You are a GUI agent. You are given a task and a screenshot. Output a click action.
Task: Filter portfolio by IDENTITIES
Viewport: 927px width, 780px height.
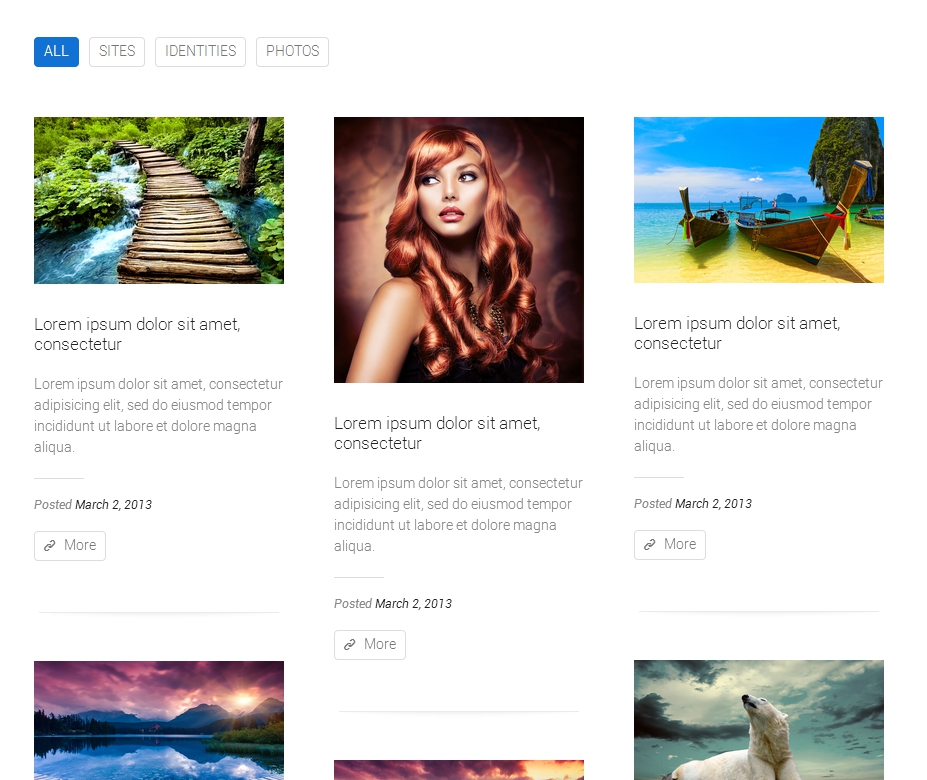200,52
